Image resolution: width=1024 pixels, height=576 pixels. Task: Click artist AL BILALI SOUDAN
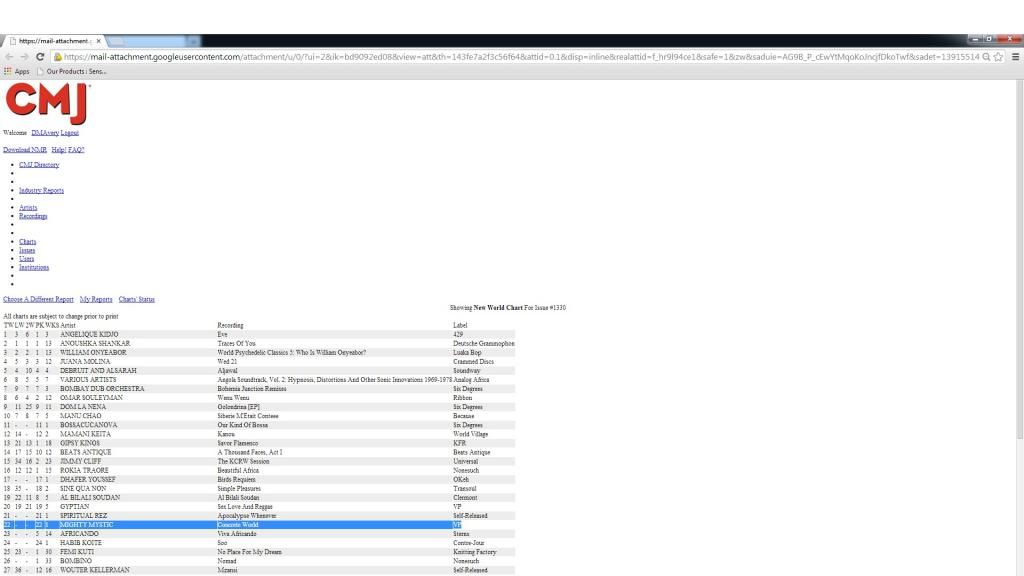(90, 498)
